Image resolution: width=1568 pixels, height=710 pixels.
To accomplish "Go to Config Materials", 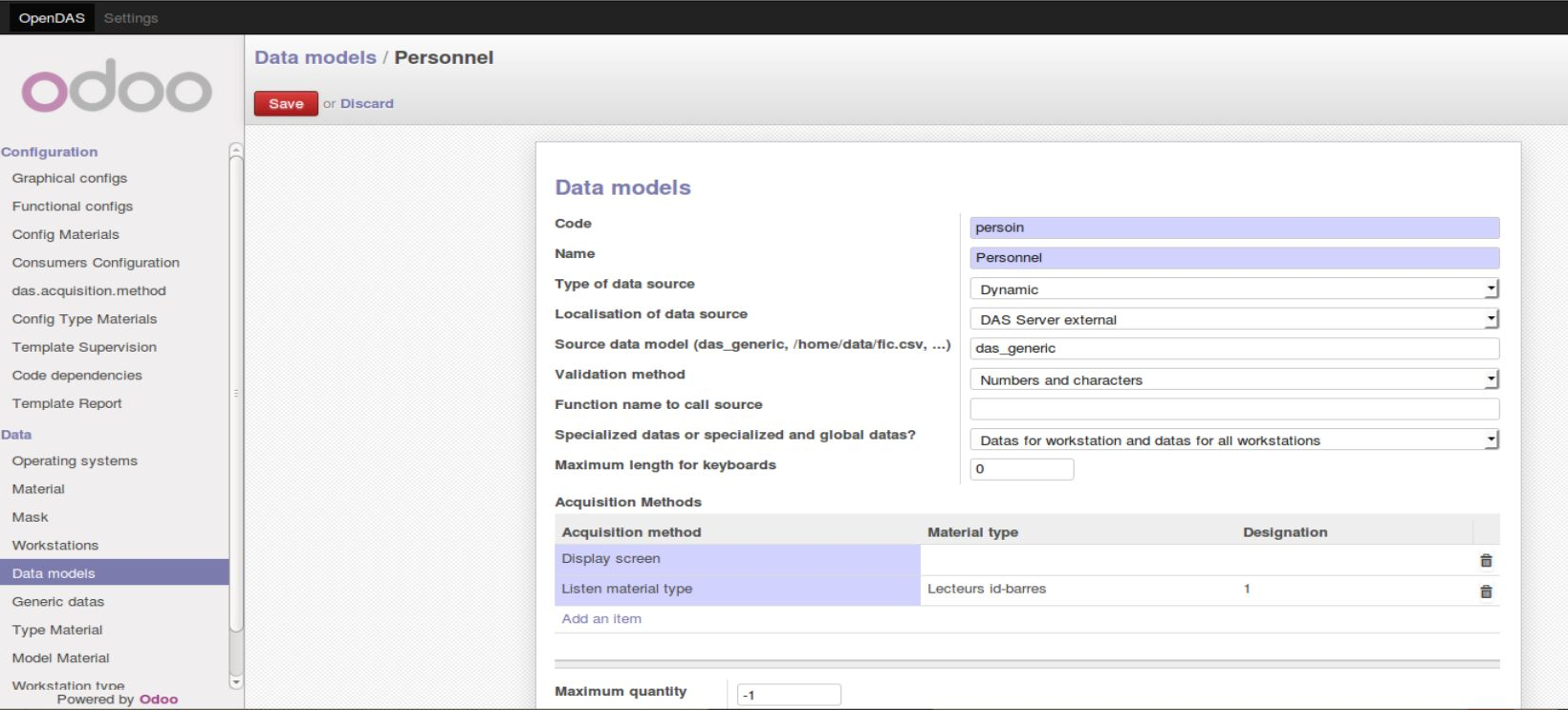I will pyautogui.click(x=65, y=234).
